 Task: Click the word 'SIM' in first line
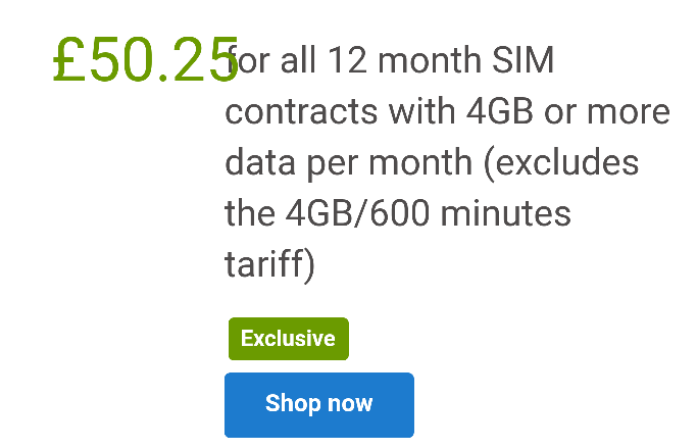(x=523, y=60)
